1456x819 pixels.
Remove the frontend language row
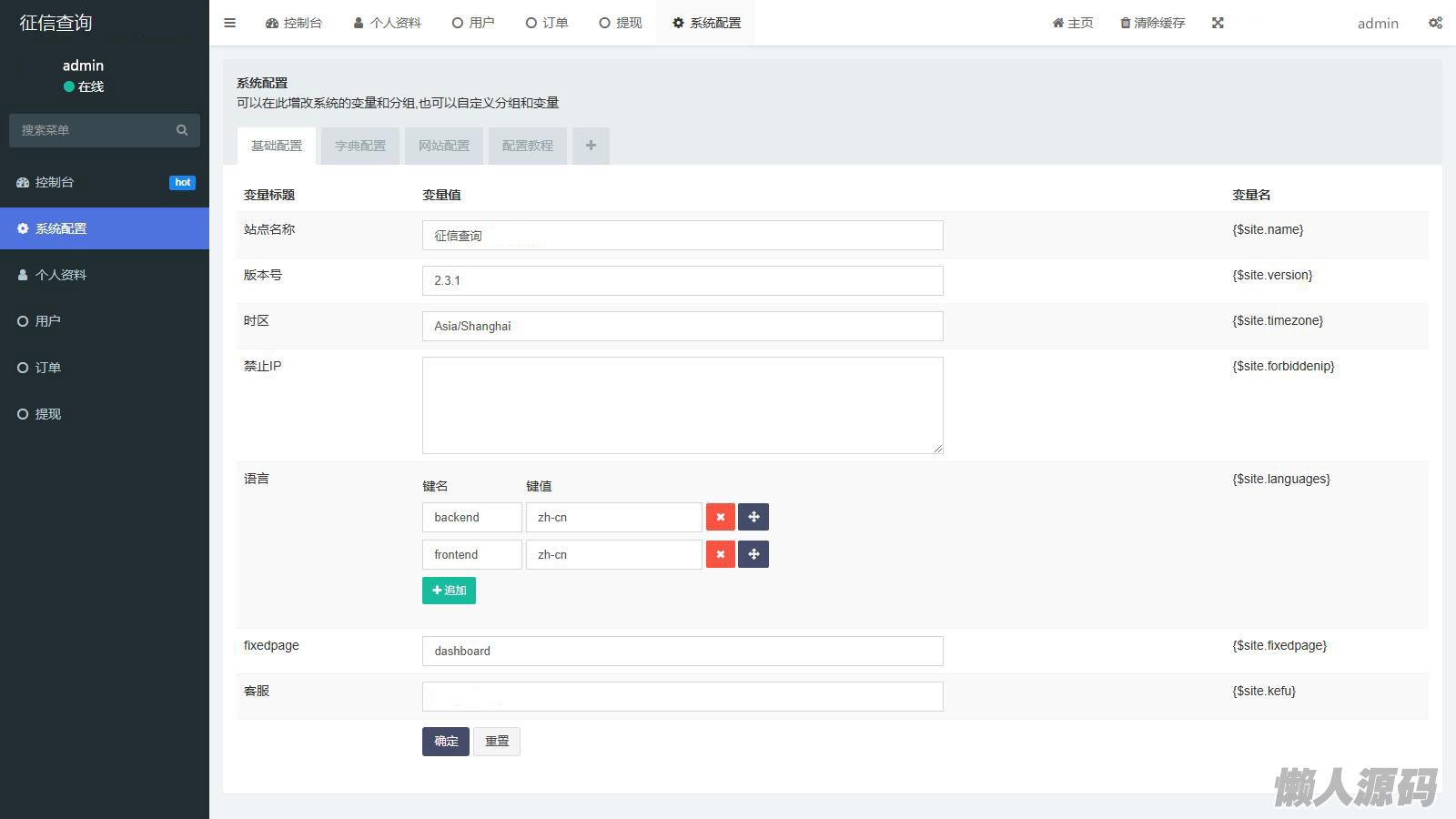(720, 554)
